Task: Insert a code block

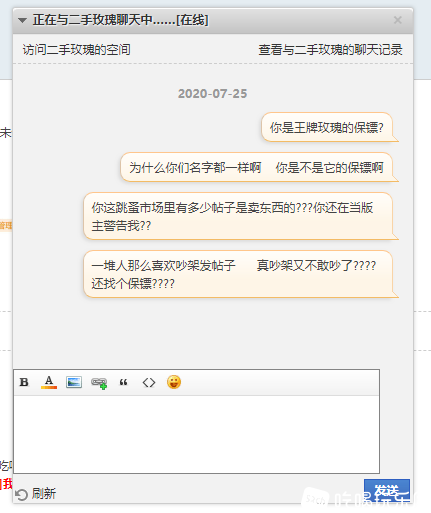Action: coord(149,382)
